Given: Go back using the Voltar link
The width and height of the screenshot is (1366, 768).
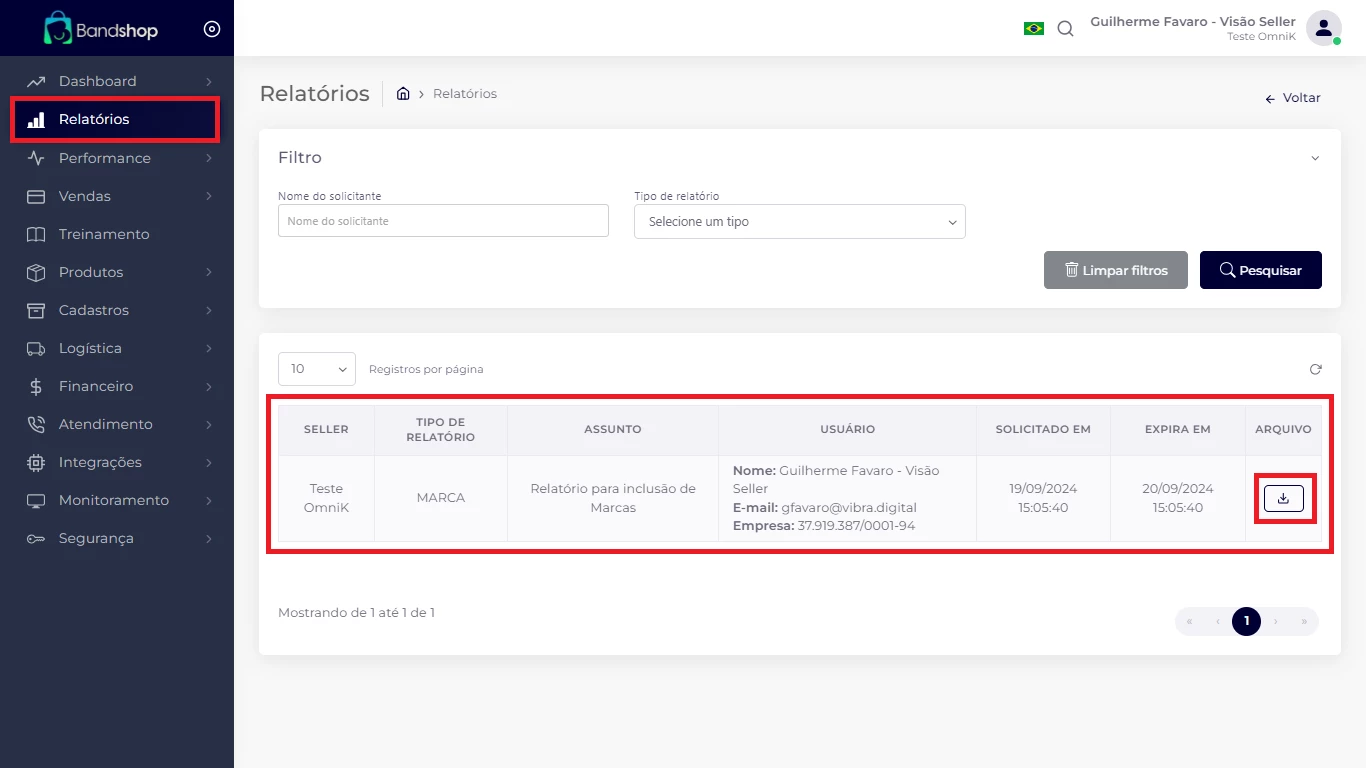Looking at the screenshot, I should tap(1292, 98).
